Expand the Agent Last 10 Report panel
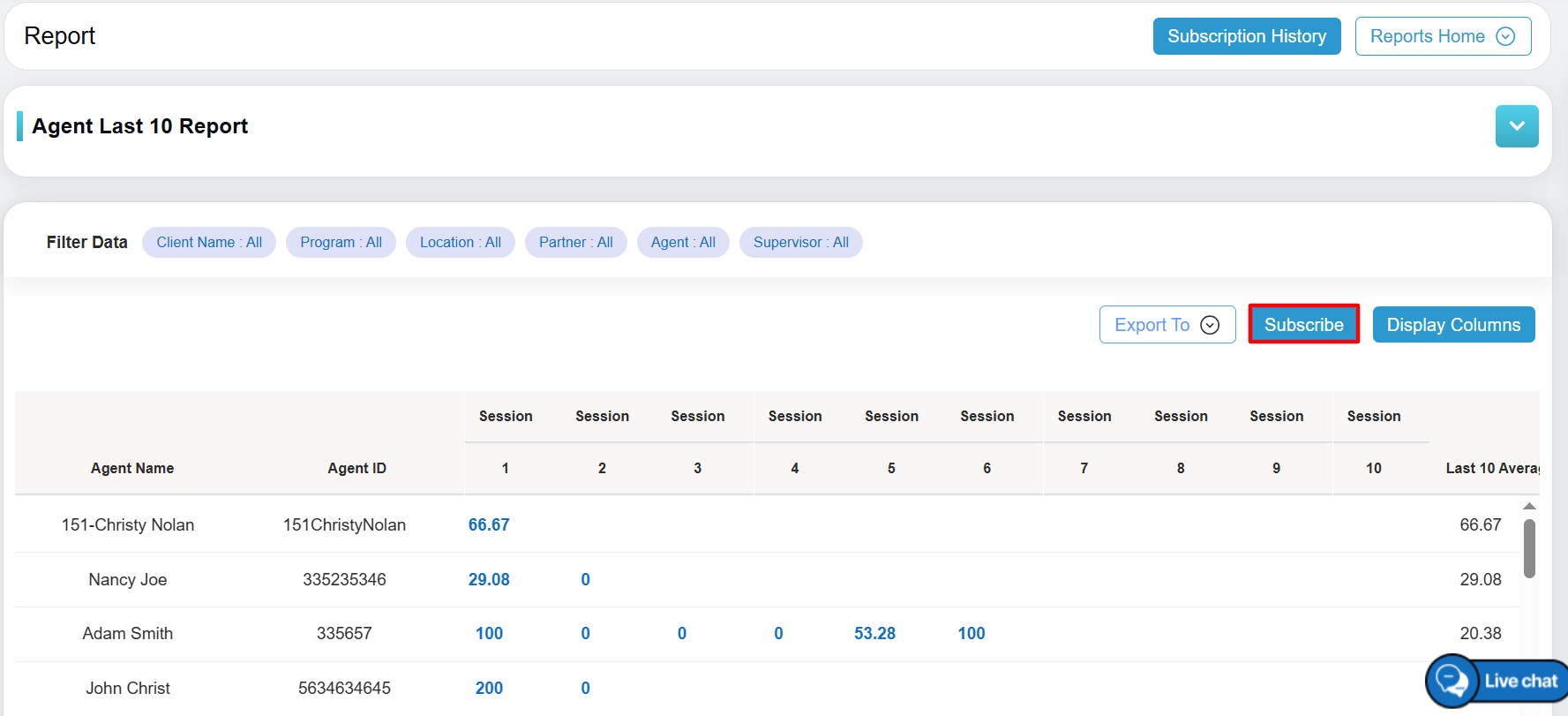 tap(1516, 126)
